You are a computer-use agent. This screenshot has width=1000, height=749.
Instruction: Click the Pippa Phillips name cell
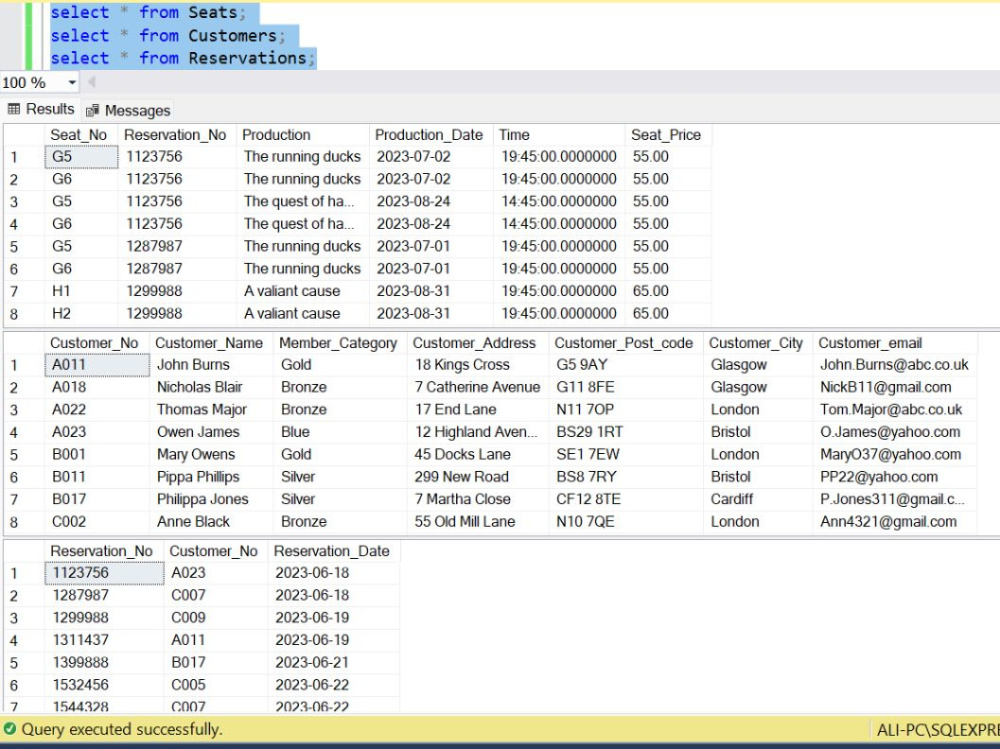coord(211,477)
